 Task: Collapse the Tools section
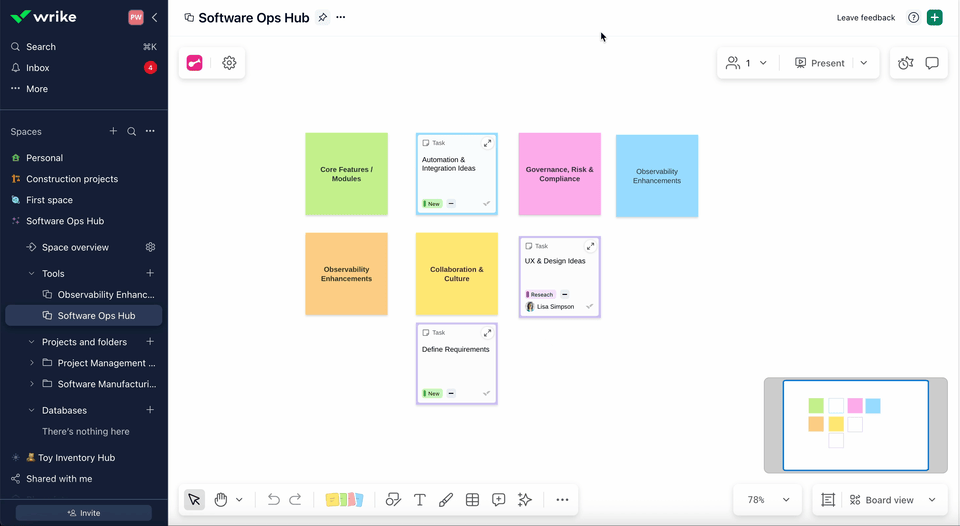pos(32,274)
